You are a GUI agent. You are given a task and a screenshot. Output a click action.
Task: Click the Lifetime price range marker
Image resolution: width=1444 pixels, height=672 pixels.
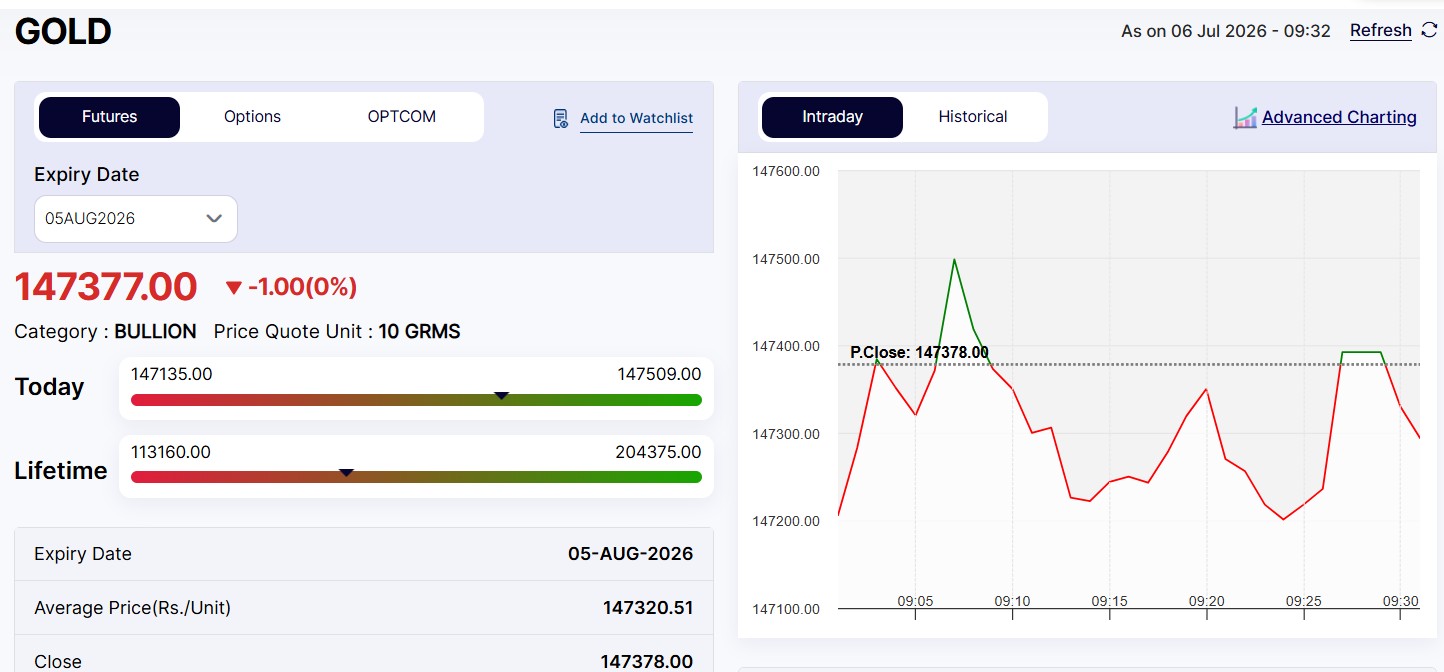[346, 472]
